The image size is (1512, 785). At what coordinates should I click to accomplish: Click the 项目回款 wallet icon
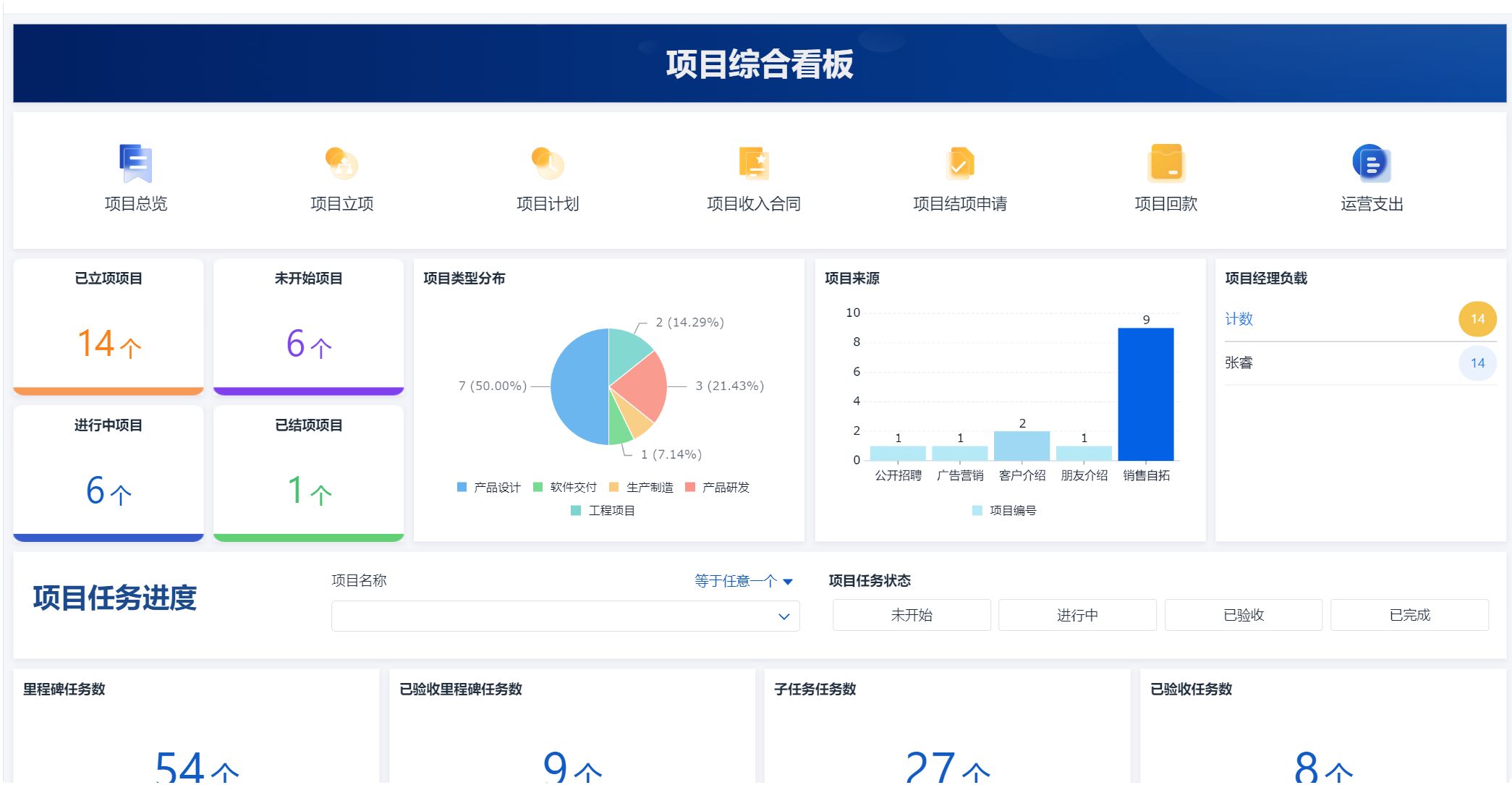1166,164
